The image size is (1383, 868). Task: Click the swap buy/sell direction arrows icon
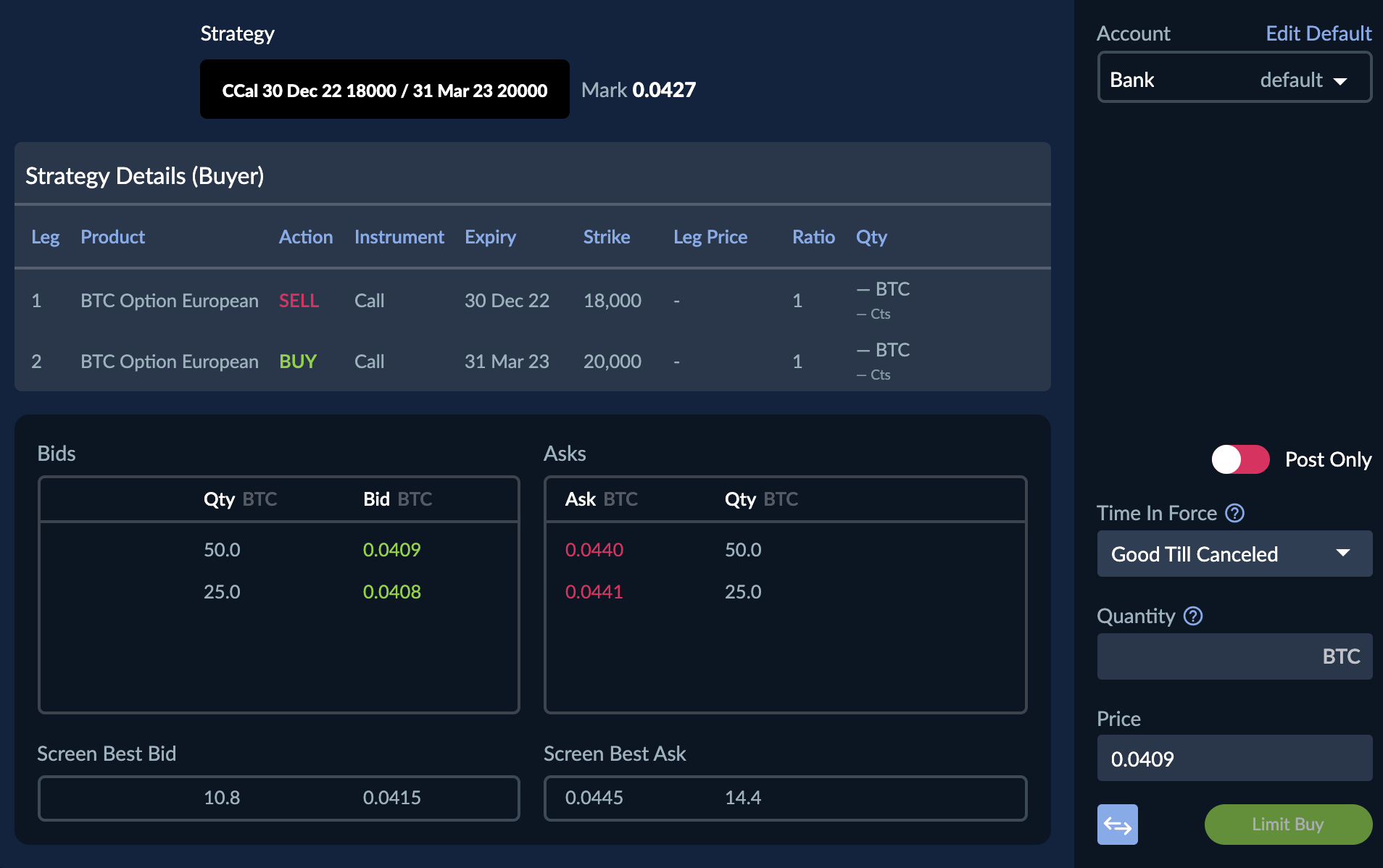click(1117, 825)
